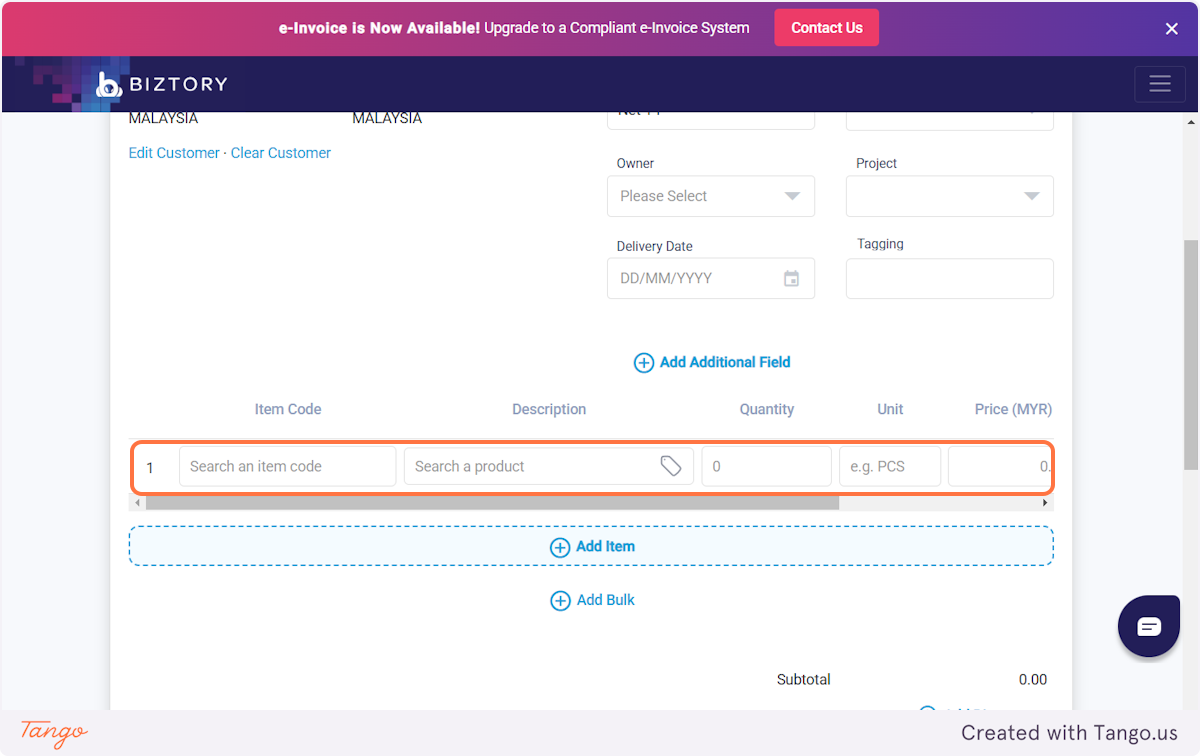Click the Search an item code field
1200x756 pixels.
coord(288,466)
